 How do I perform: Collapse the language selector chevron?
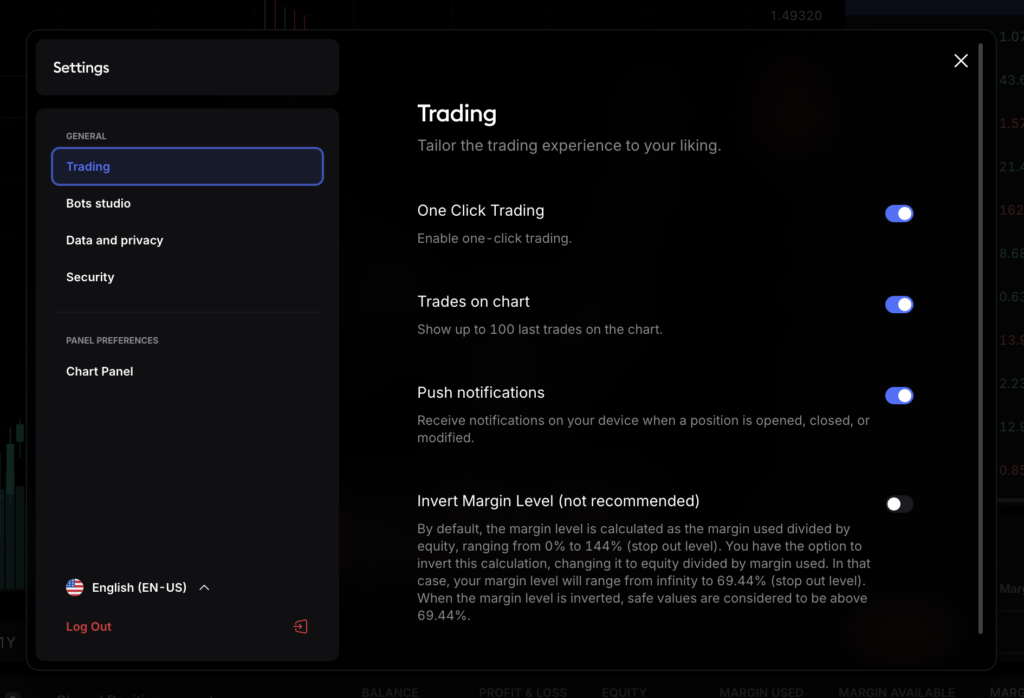pos(204,587)
